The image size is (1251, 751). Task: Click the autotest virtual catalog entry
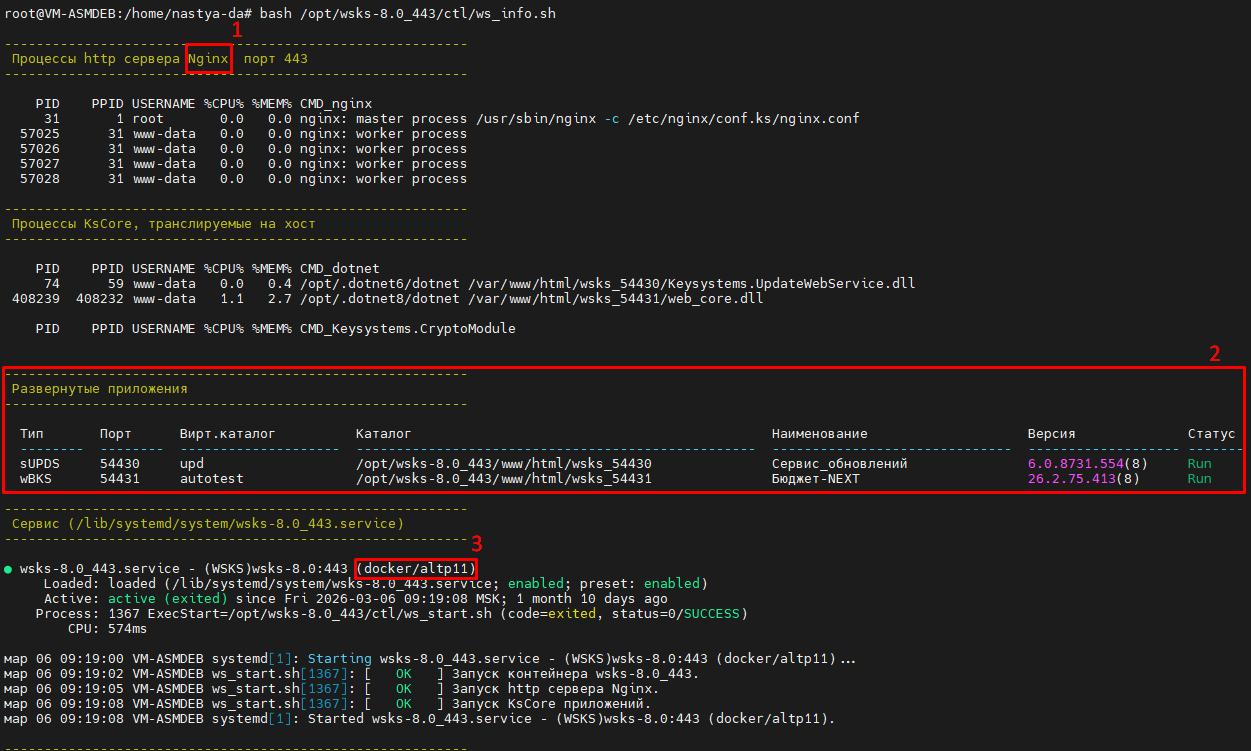pos(211,479)
